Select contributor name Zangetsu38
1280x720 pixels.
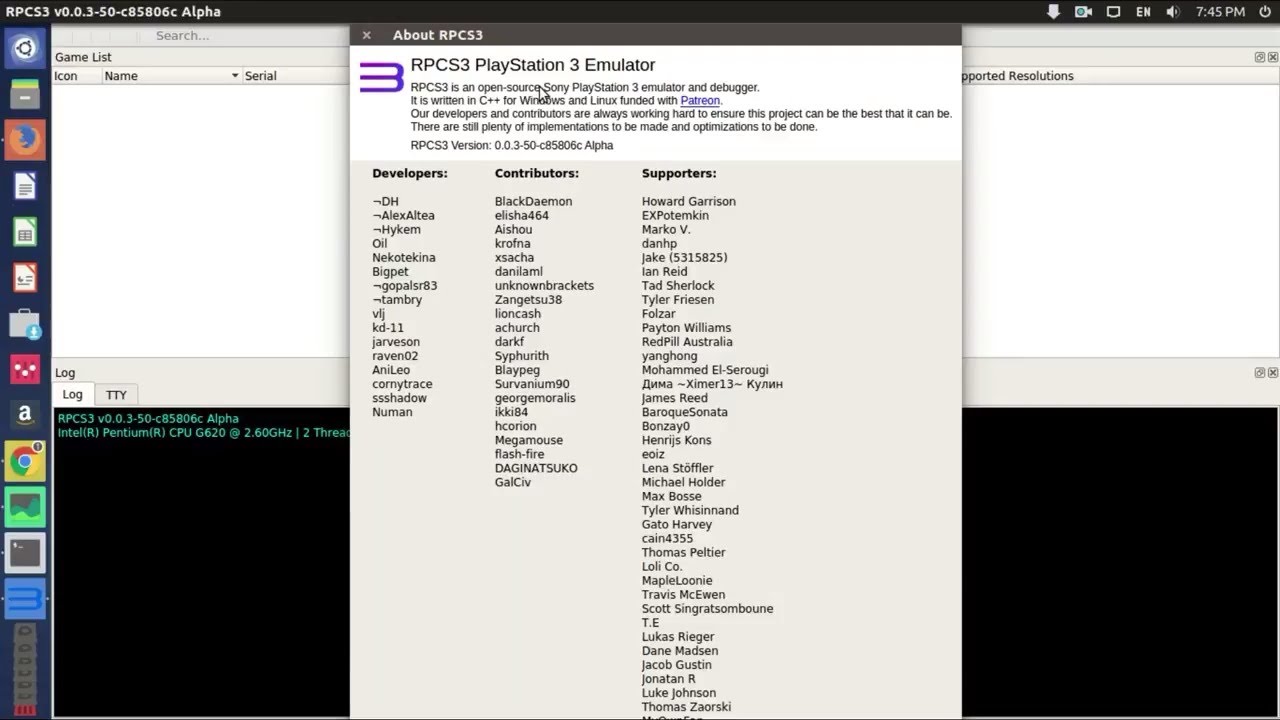528,300
